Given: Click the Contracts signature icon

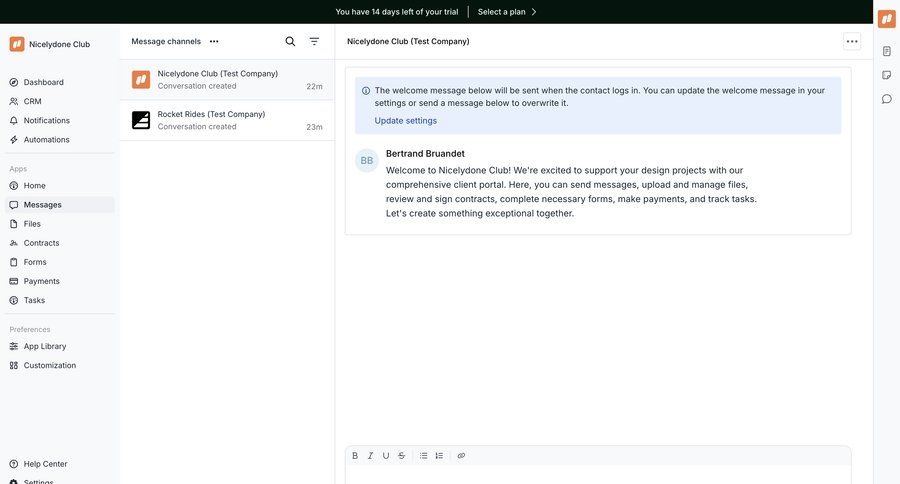Looking at the screenshot, I should coord(14,243).
